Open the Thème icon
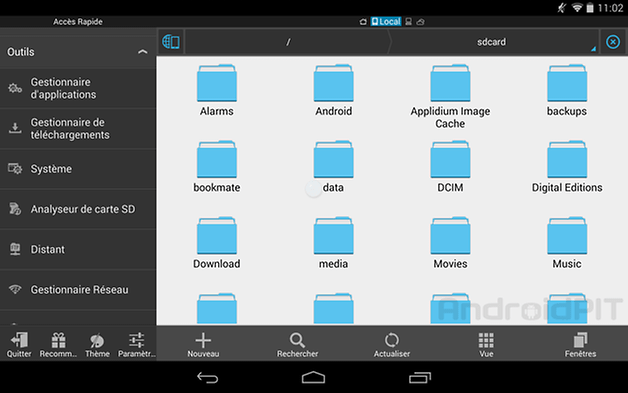Viewport: 628px width, 393px height. 97,341
